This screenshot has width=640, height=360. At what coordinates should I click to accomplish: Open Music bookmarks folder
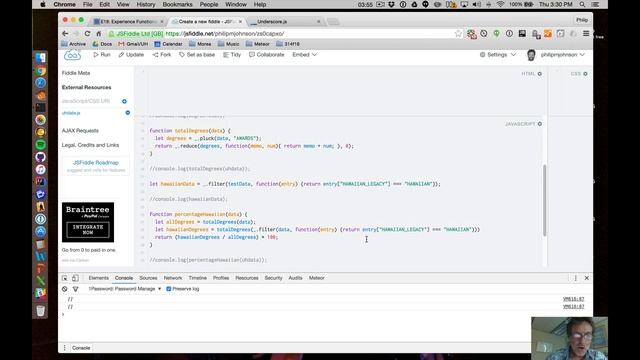click(x=229, y=44)
